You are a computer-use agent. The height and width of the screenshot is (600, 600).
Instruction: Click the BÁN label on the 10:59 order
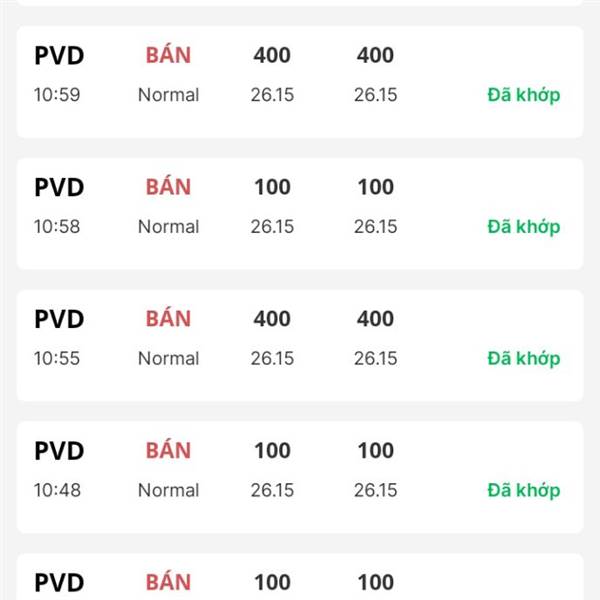pyautogui.click(x=168, y=55)
